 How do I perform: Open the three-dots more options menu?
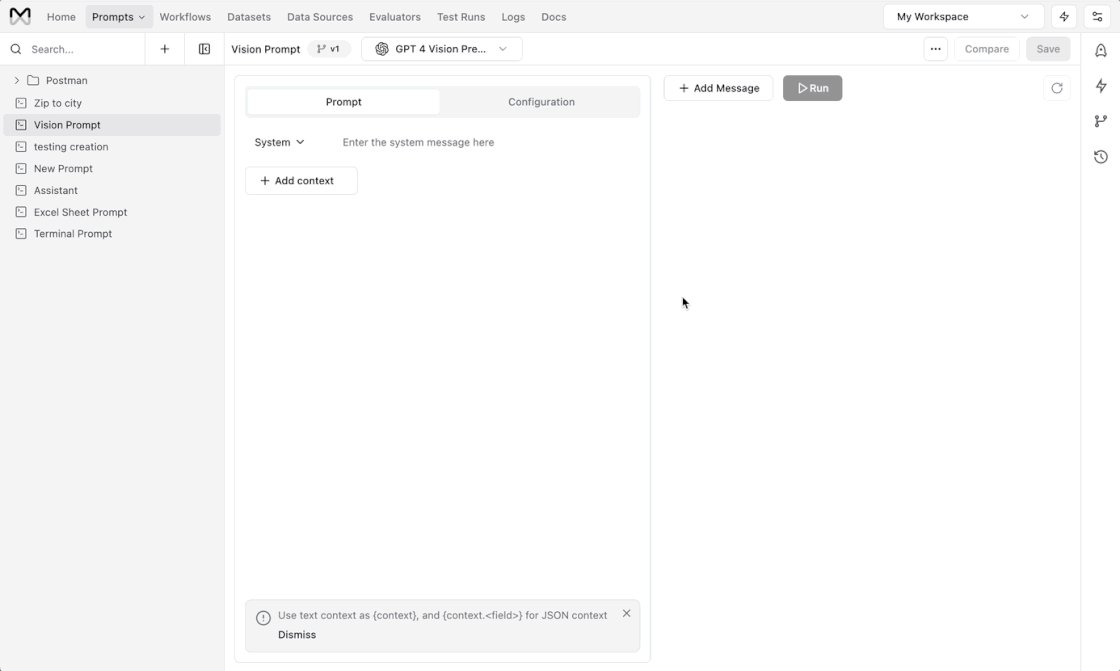point(935,49)
